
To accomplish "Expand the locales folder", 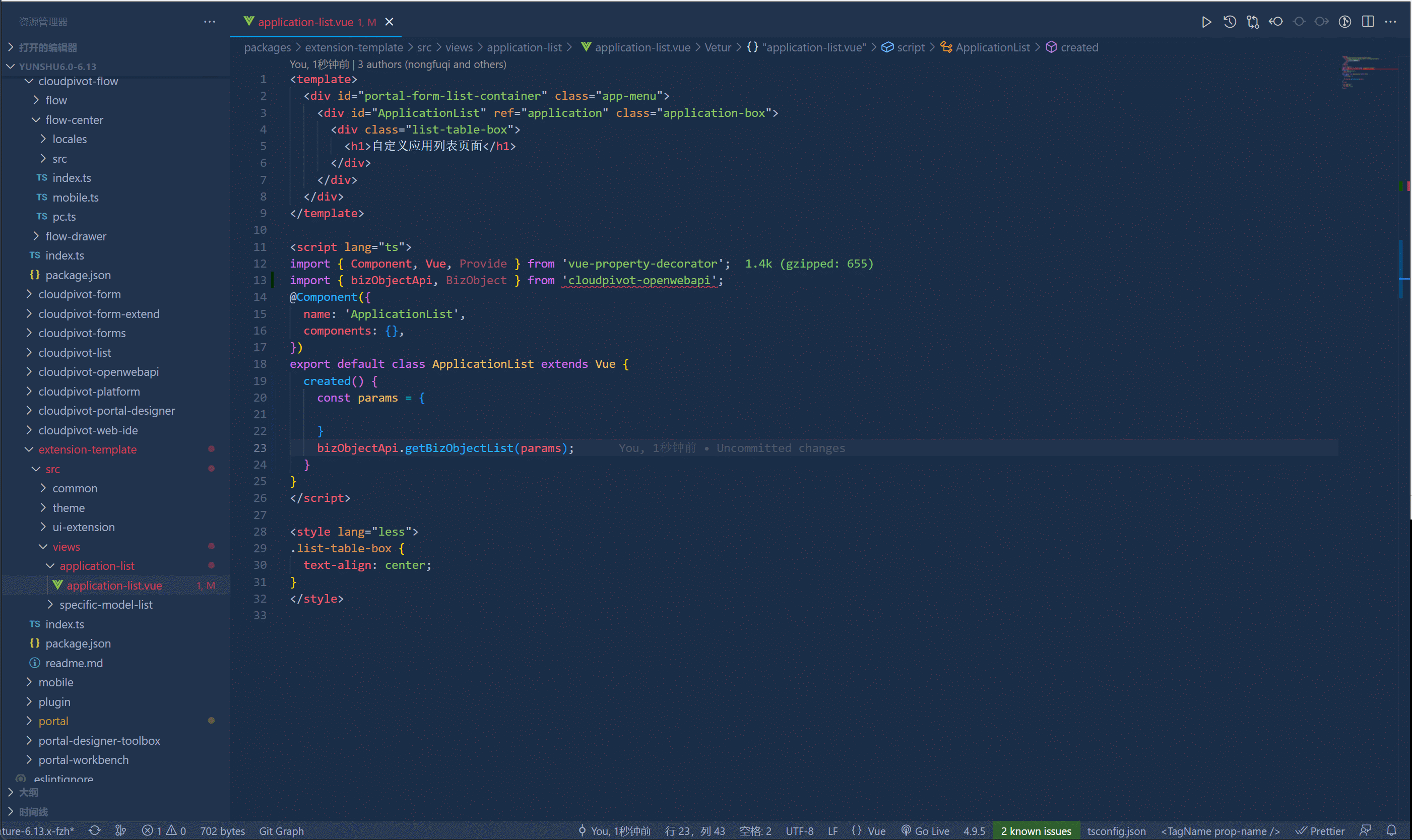I will coord(115,139).
